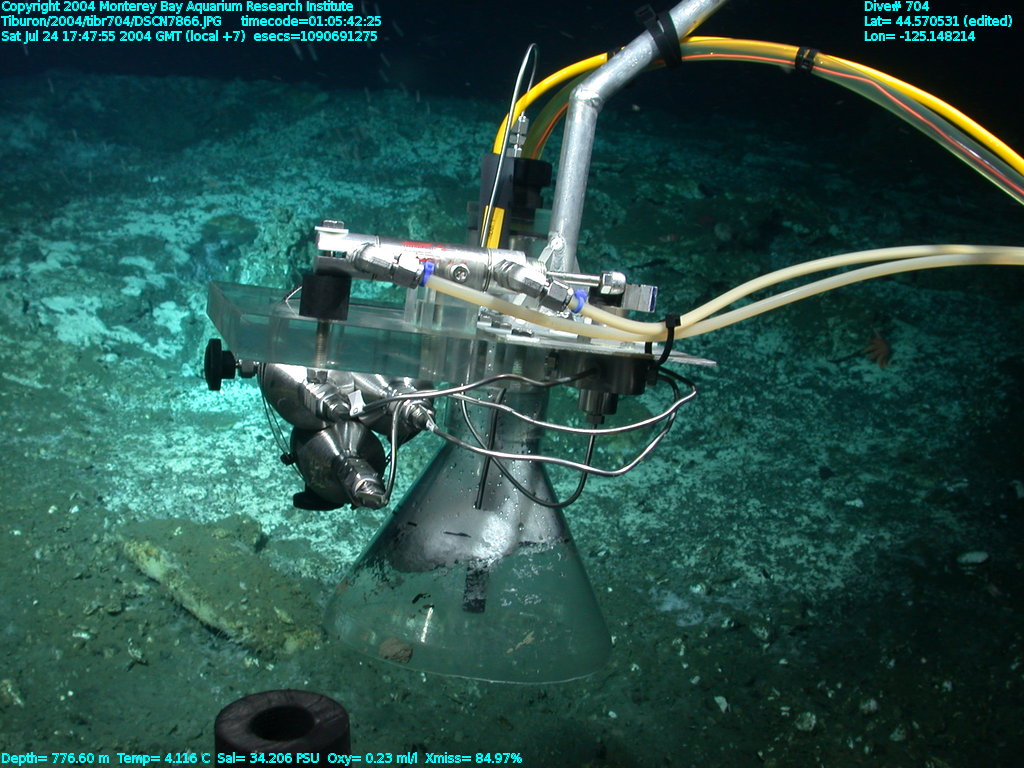Click the Temp= 4.116 C readout
1024x768 pixels.
coord(163,759)
